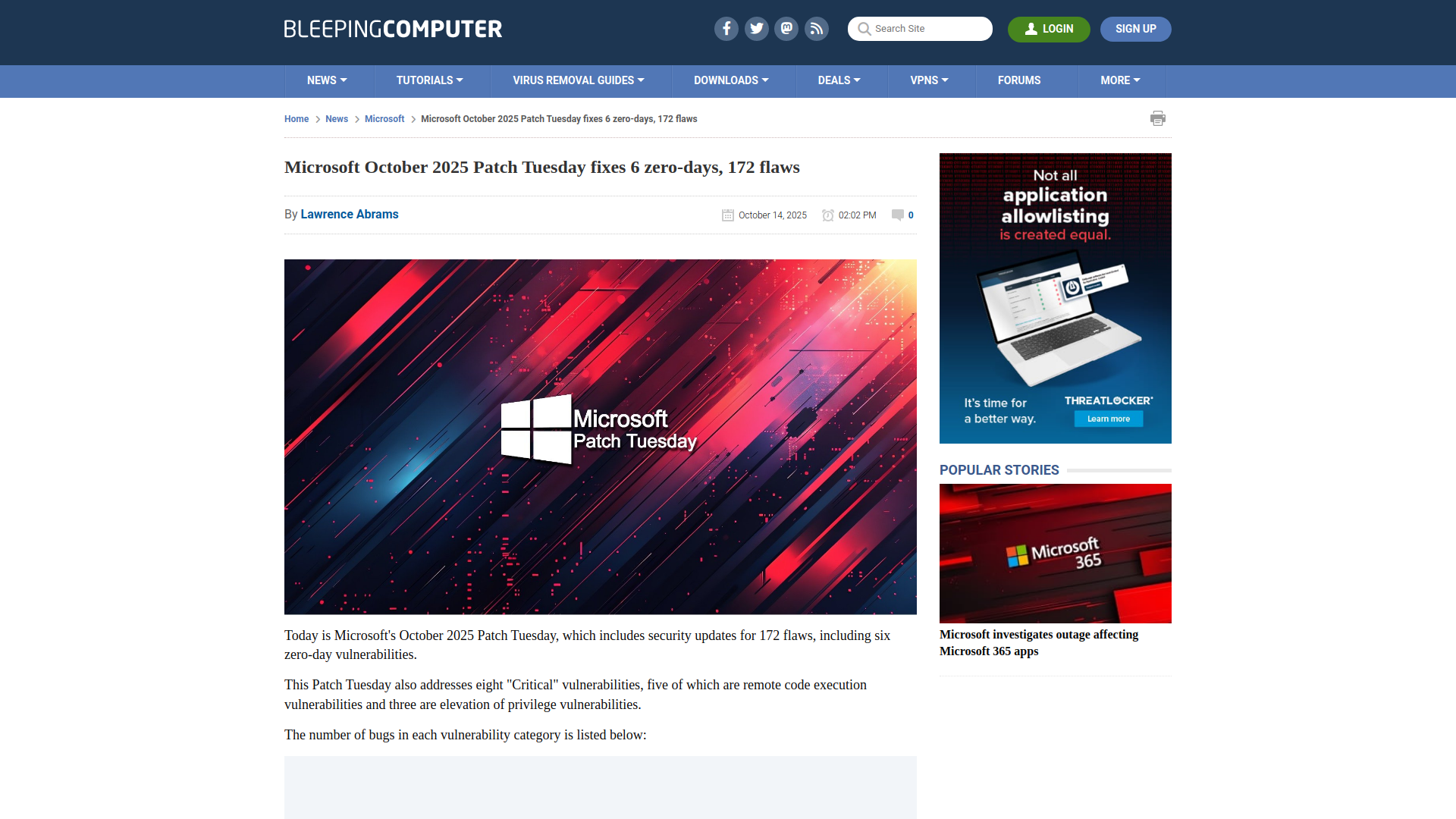Click the calendar icon beside the date

[x=727, y=215]
